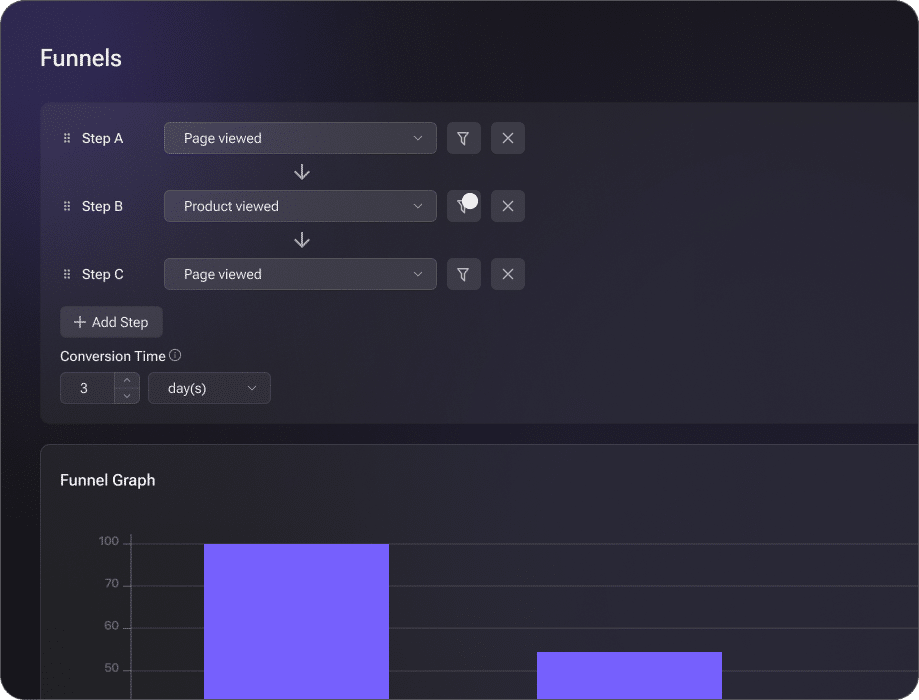
Task: Decrease the conversion time value
Action: [127, 396]
